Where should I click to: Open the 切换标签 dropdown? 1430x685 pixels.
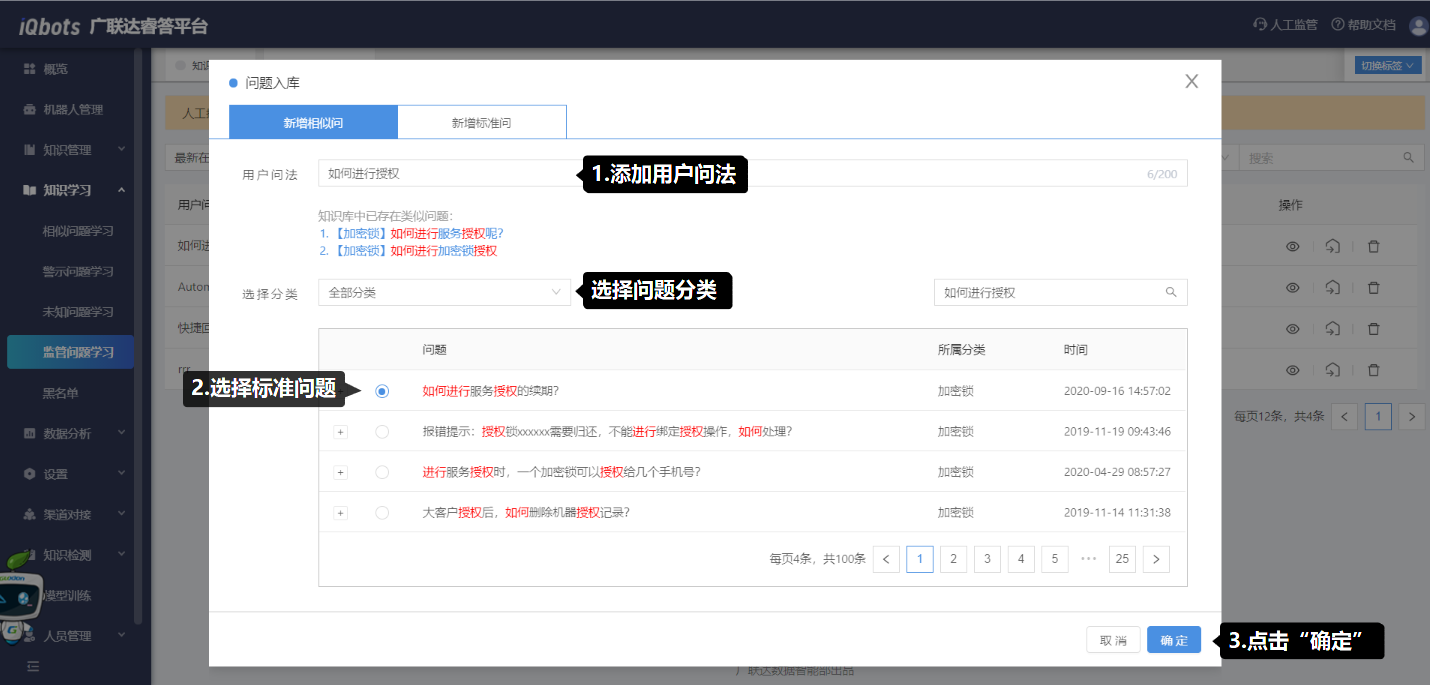point(1387,66)
